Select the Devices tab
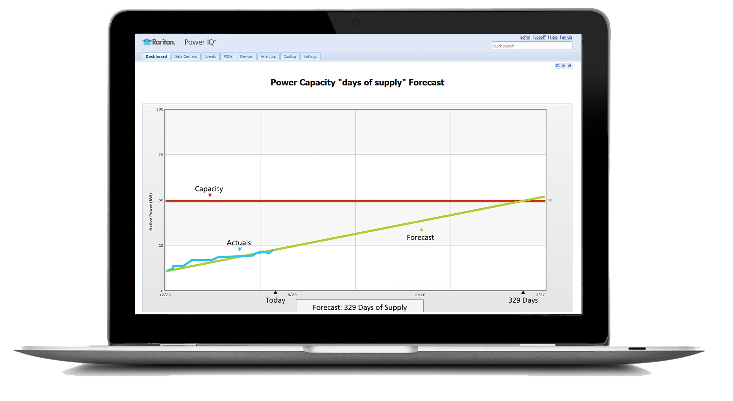 (x=246, y=57)
